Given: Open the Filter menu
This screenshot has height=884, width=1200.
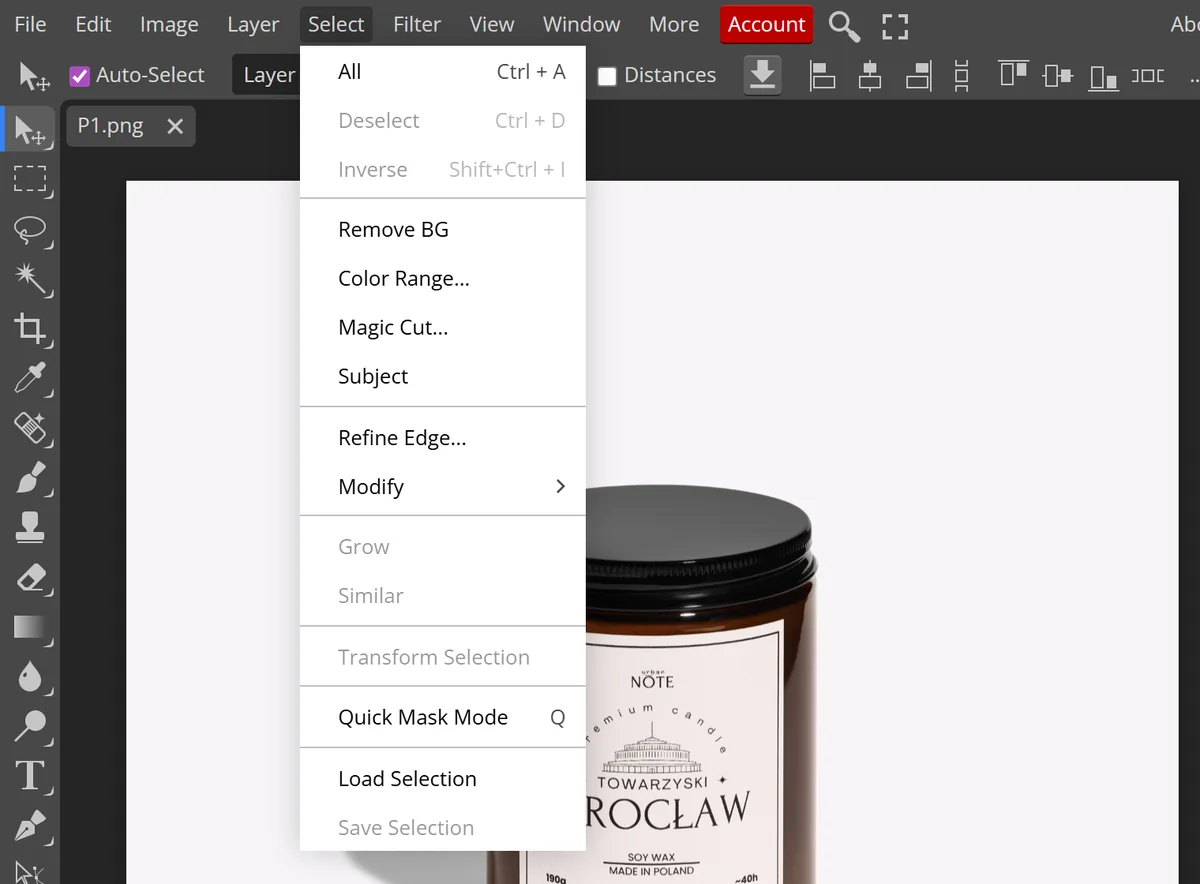Looking at the screenshot, I should pos(417,24).
